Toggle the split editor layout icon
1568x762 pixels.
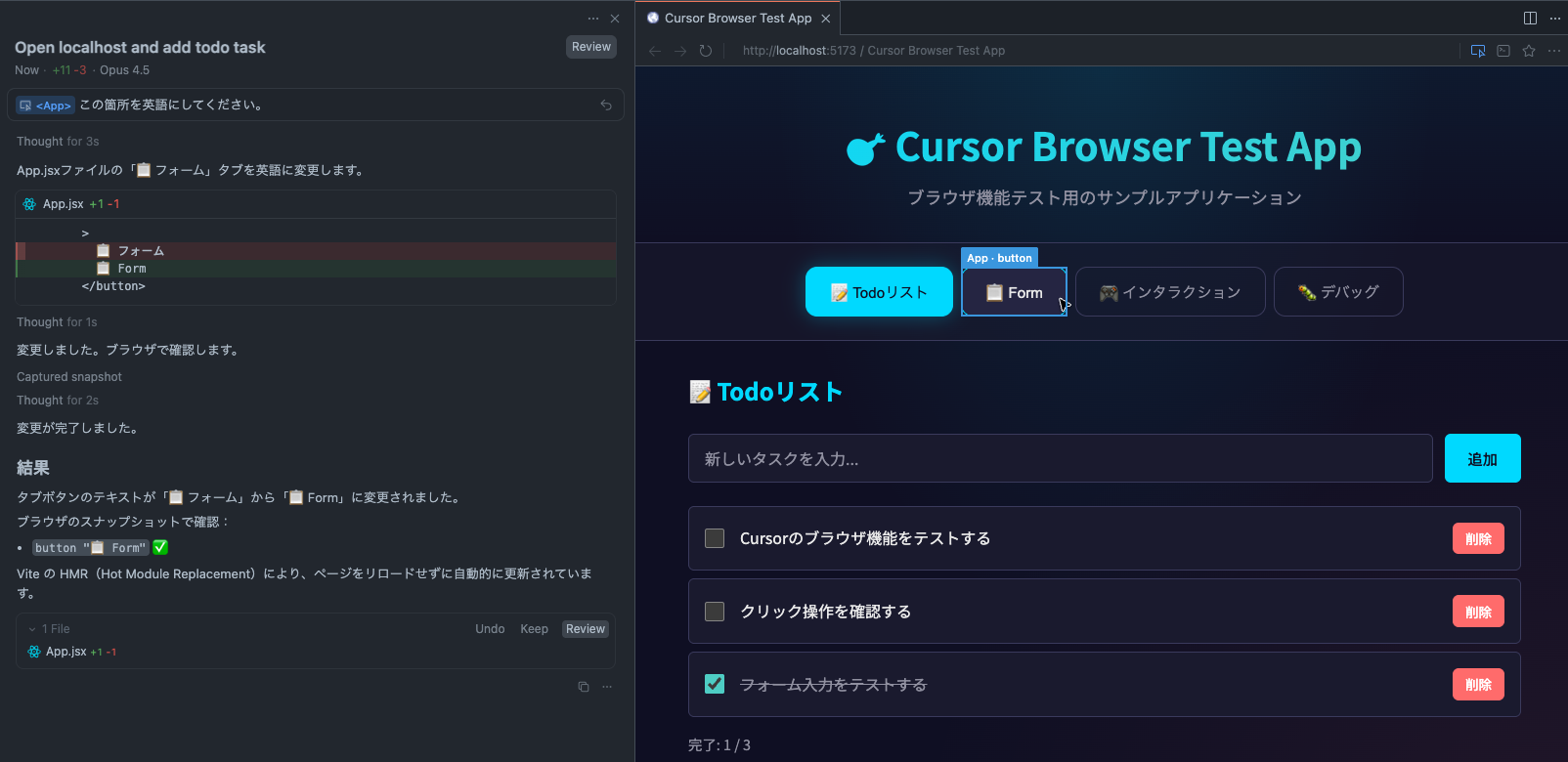point(1530,19)
